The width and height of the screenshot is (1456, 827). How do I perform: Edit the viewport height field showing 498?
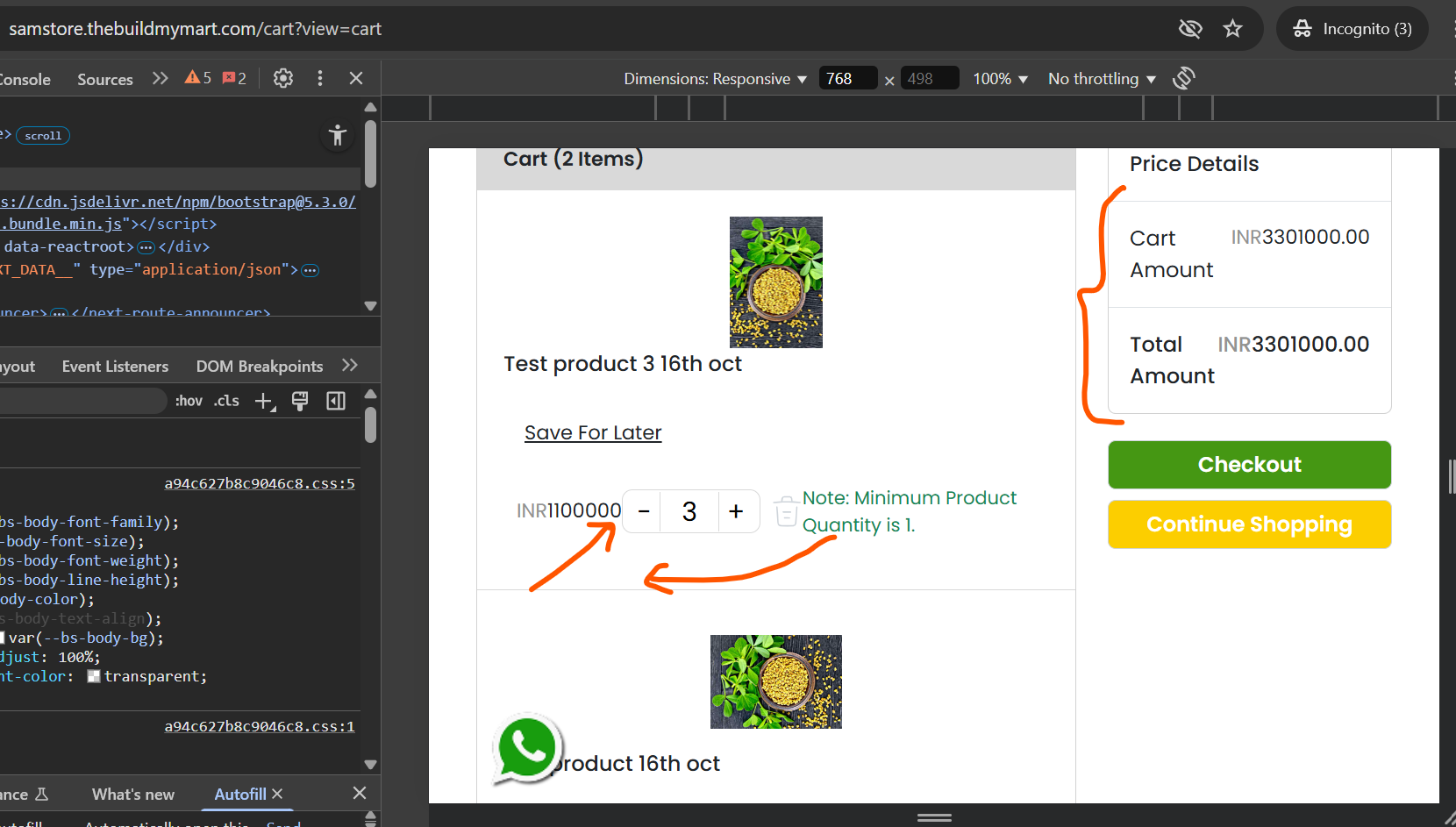[x=929, y=79]
